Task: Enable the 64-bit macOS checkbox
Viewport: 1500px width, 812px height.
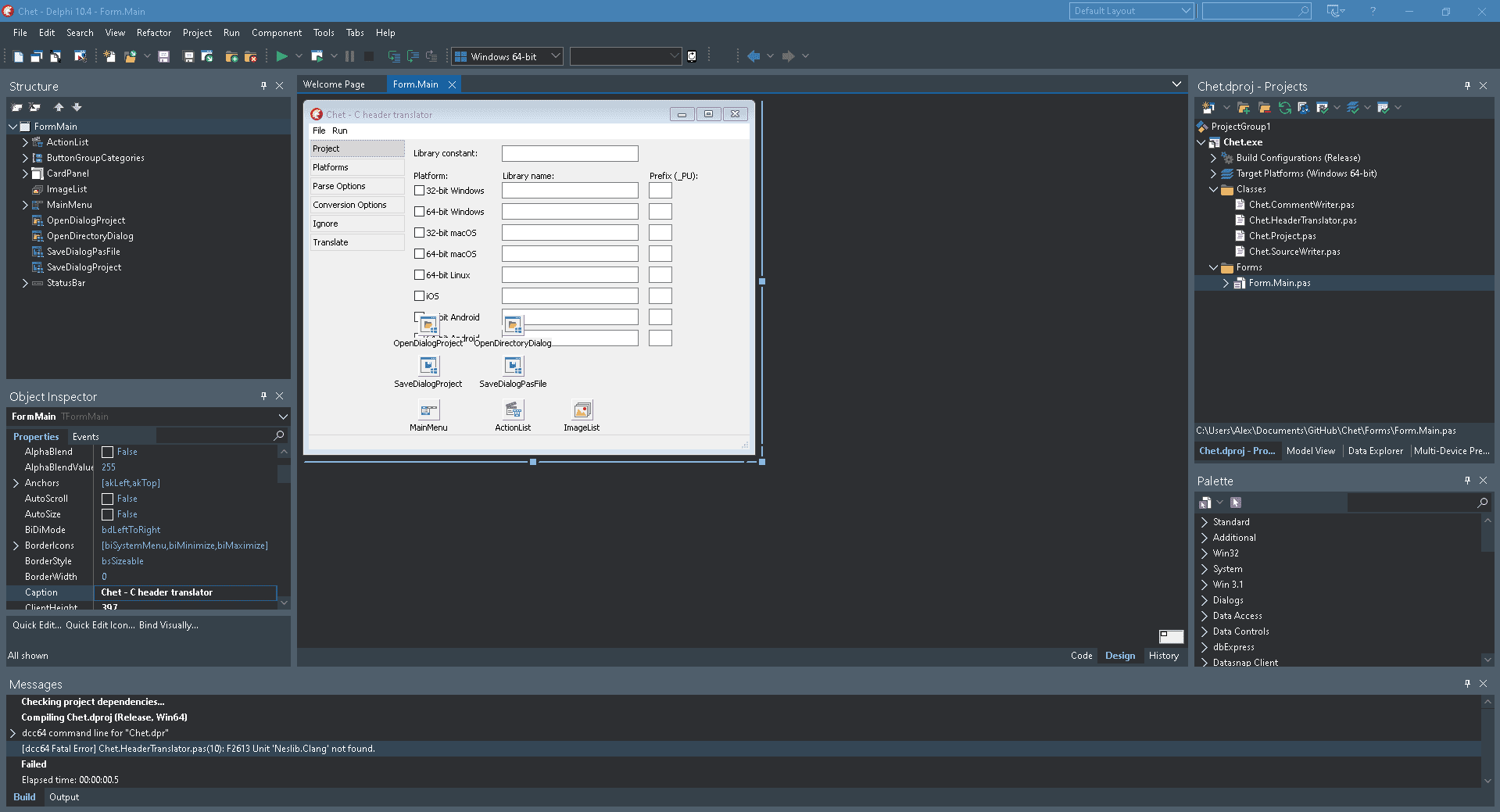Action: [419, 254]
